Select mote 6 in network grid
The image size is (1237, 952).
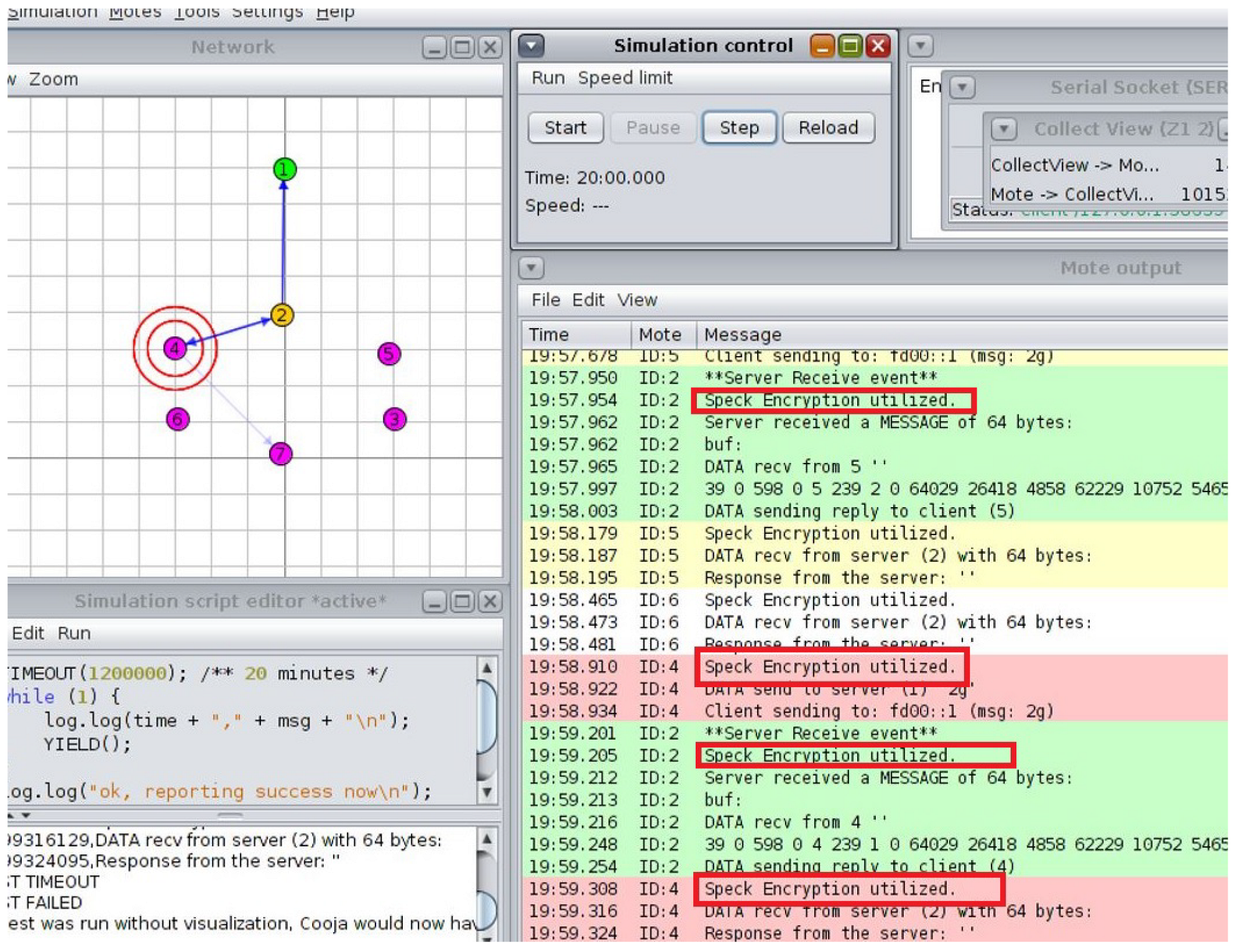pos(178,419)
